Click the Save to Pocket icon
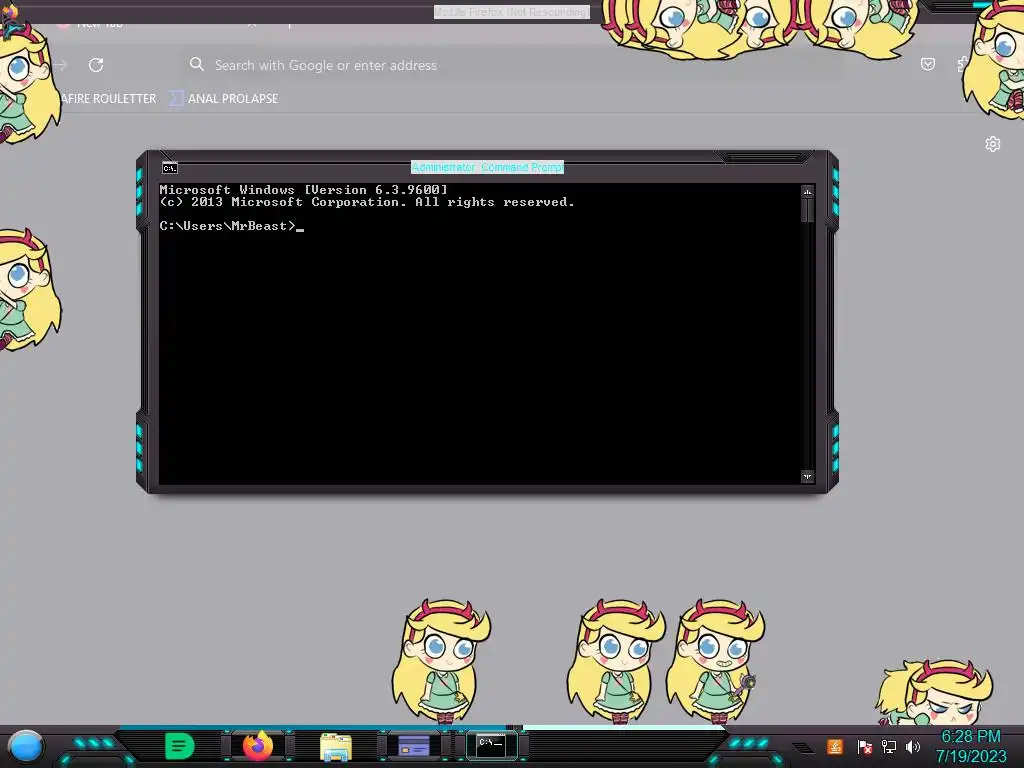1024x768 pixels. coord(927,64)
